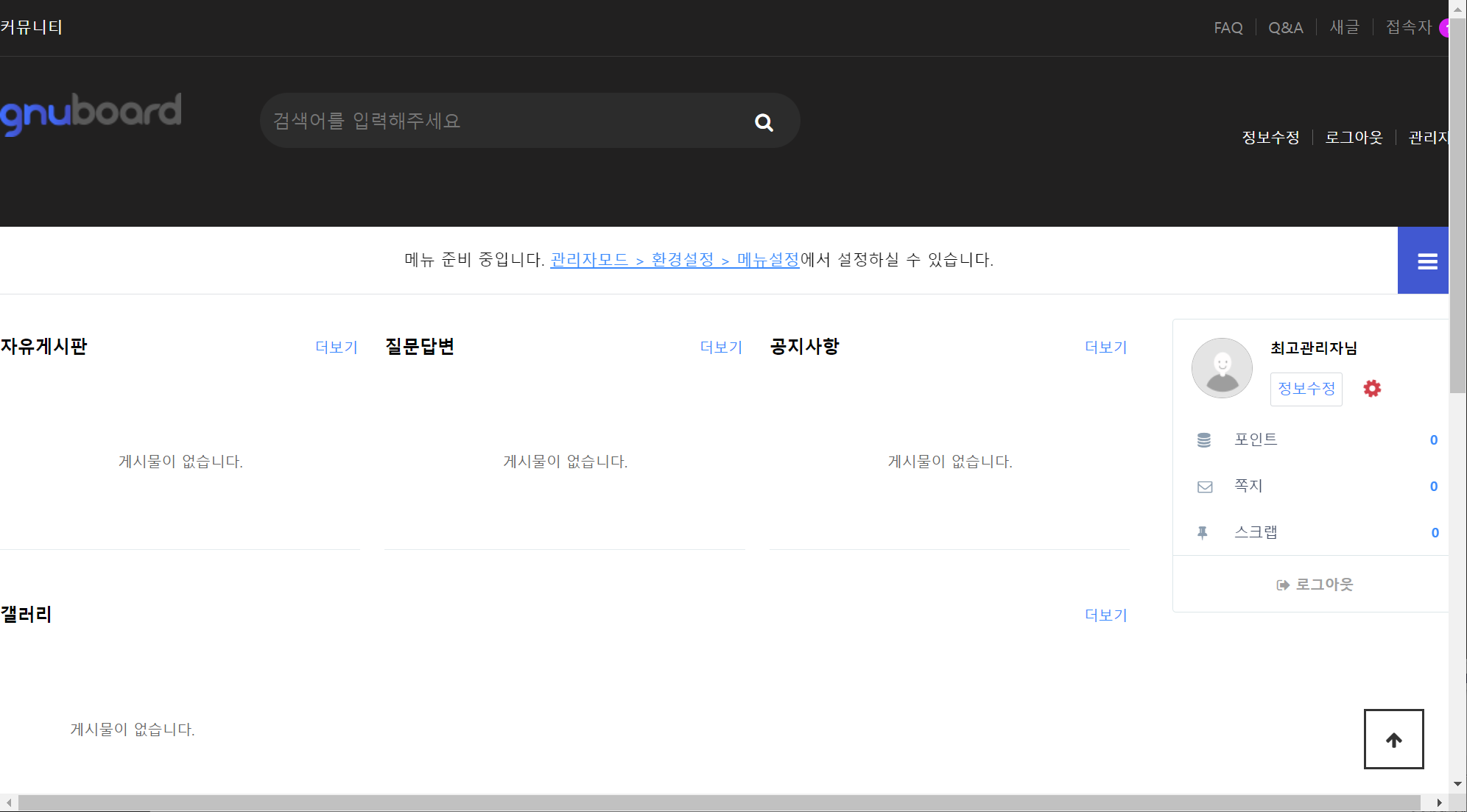Click the 환경설정 link
The height and width of the screenshot is (812, 1467).
coord(682,260)
